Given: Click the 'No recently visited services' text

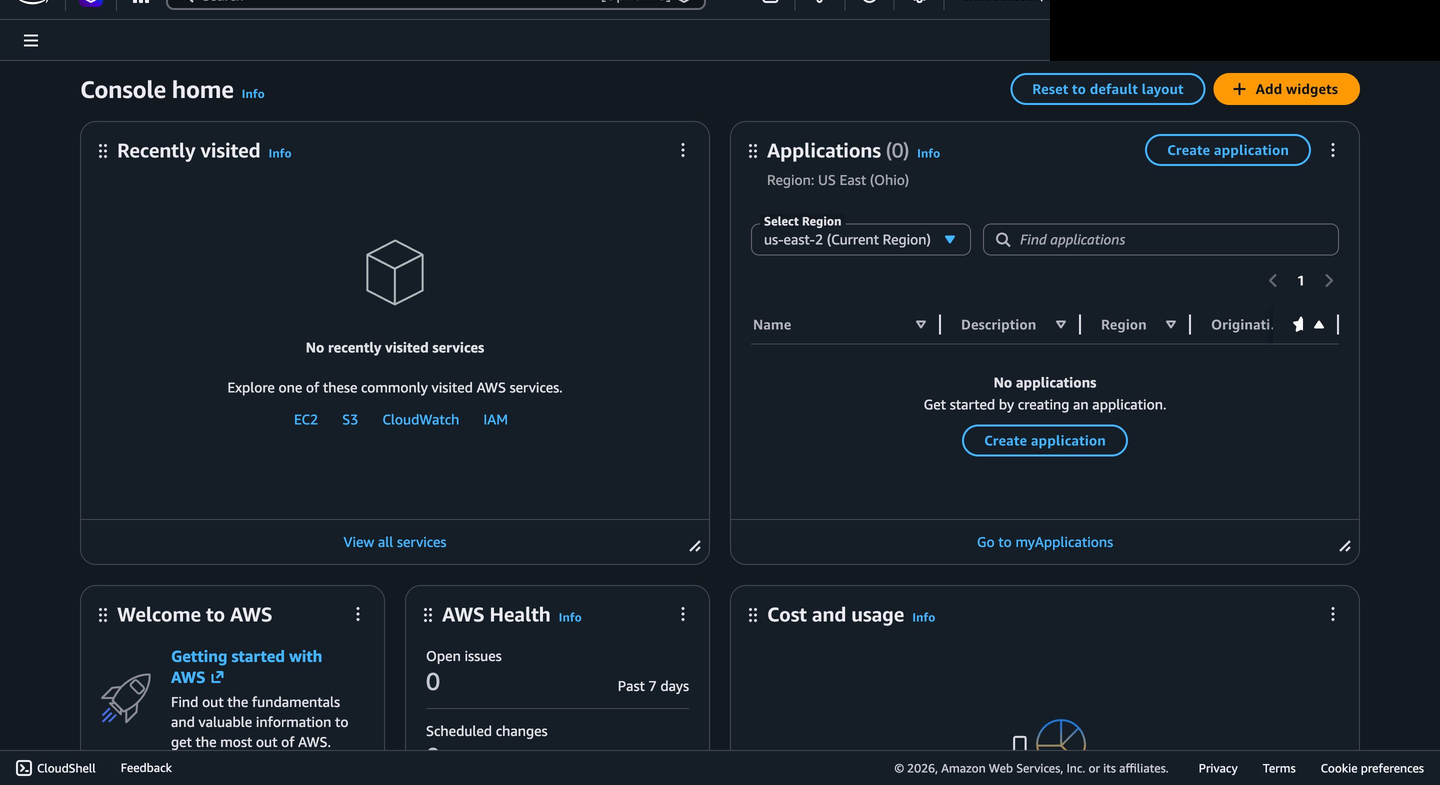Looking at the screenshot, I should click(395, 348).
